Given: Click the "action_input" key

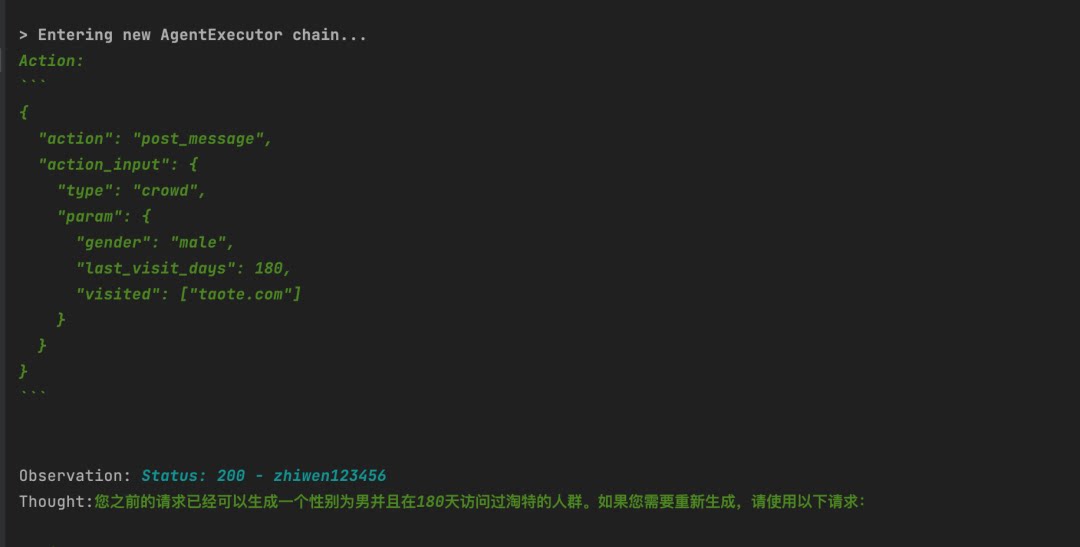Looking at the screenshot, I should coord(104,165).
